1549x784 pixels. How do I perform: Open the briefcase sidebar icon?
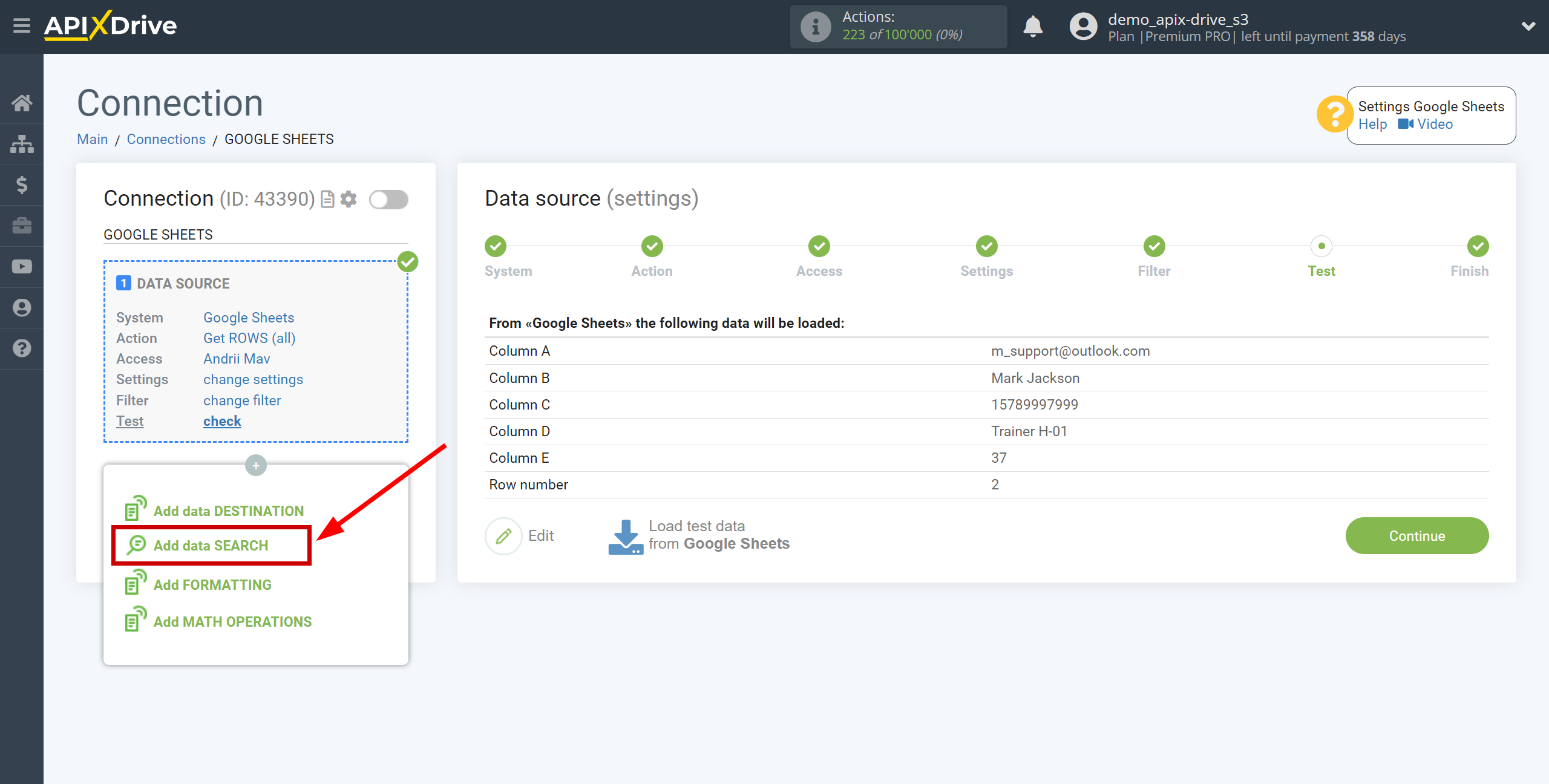point(22,226)
